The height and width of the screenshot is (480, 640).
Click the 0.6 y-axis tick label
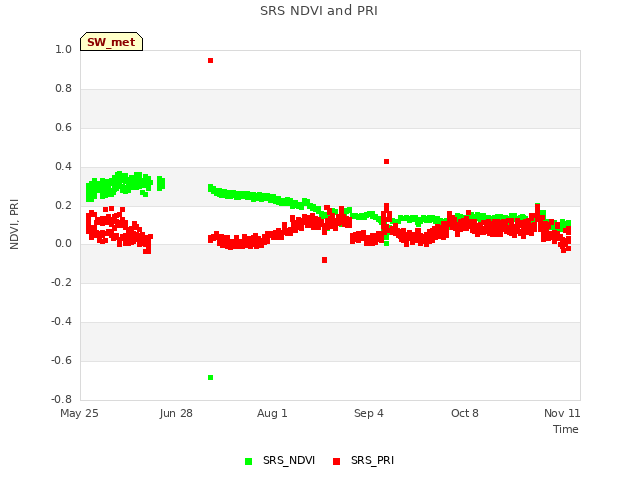coord(63,128)
